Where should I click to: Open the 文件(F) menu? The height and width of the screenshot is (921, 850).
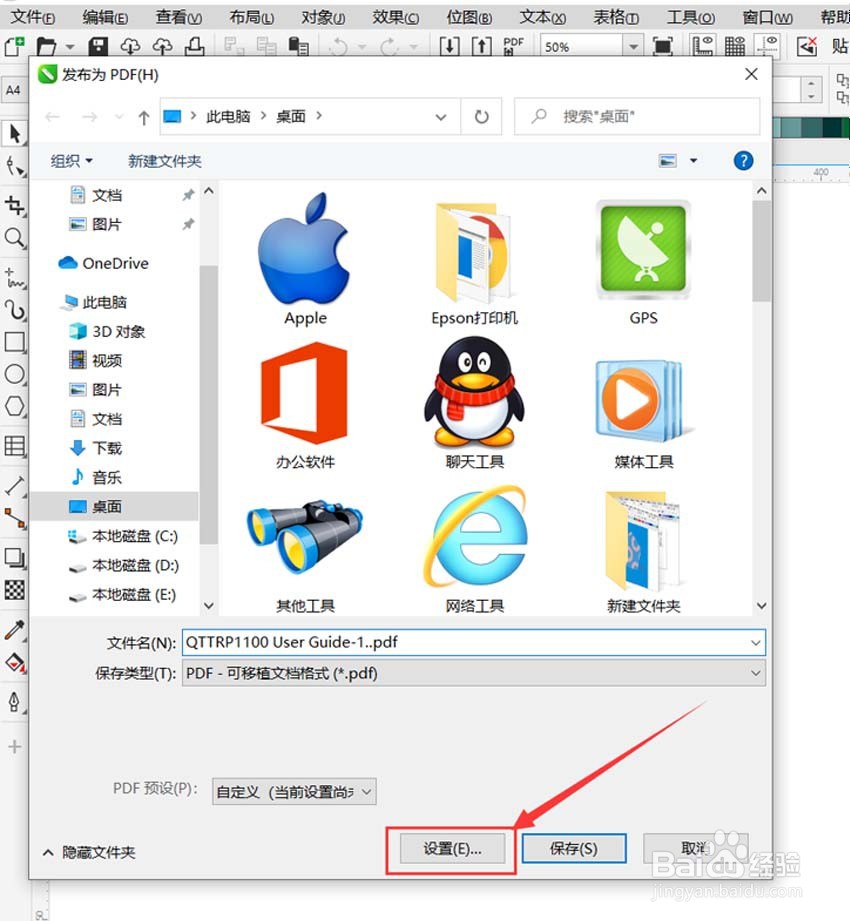point(33,18)
